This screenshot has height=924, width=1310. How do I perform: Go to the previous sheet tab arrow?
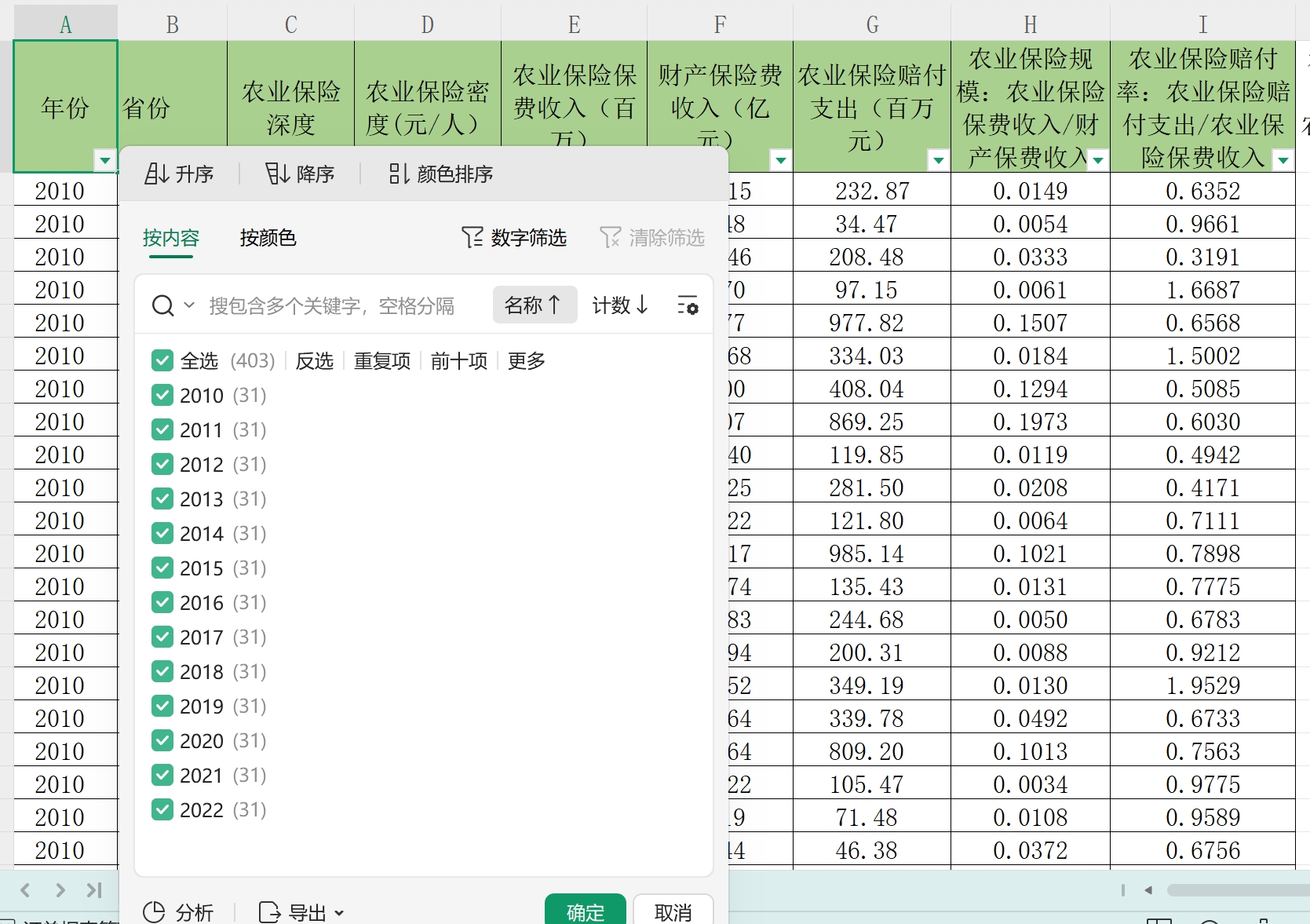[x=25, y=890]
